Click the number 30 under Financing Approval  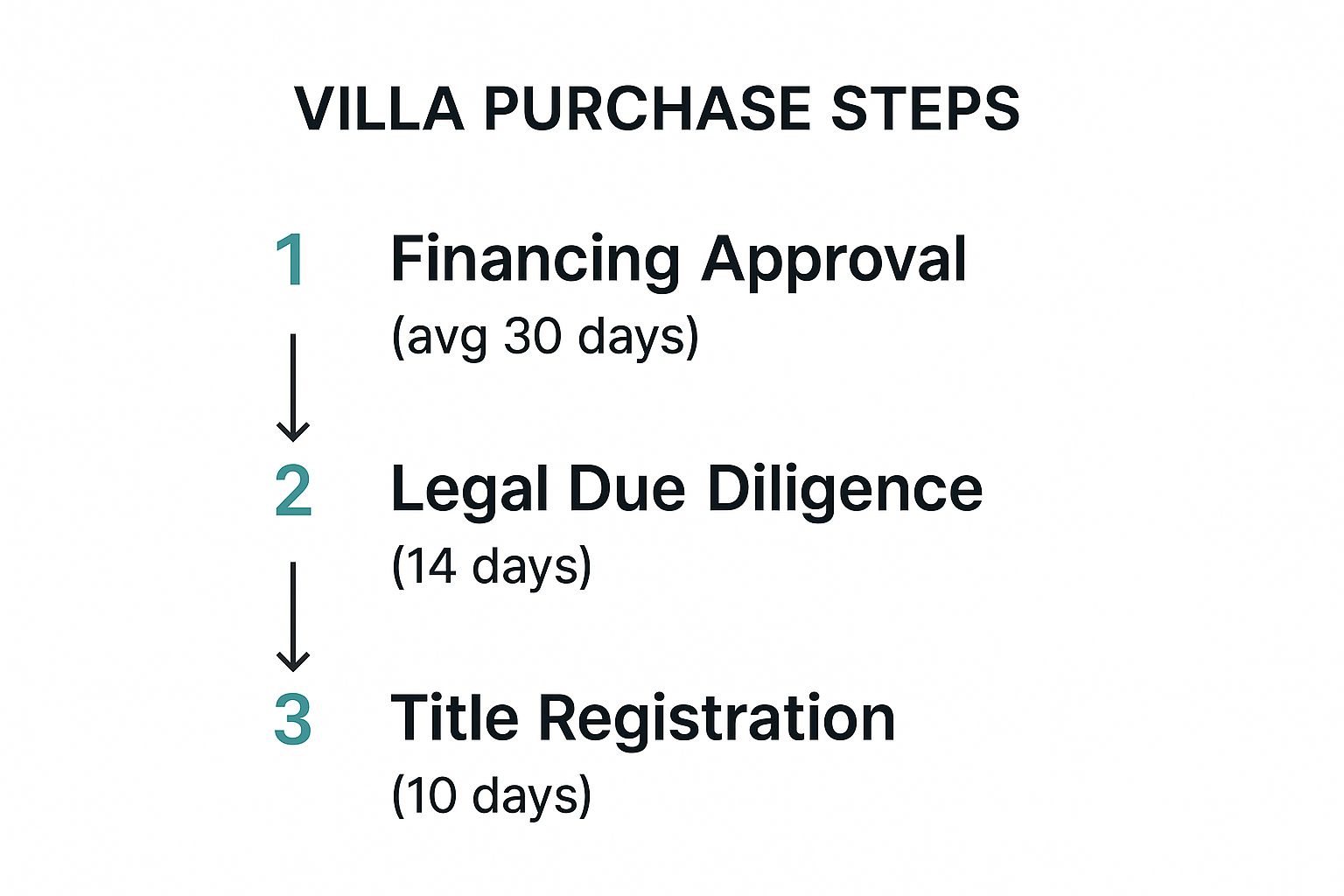coord(533,336)
